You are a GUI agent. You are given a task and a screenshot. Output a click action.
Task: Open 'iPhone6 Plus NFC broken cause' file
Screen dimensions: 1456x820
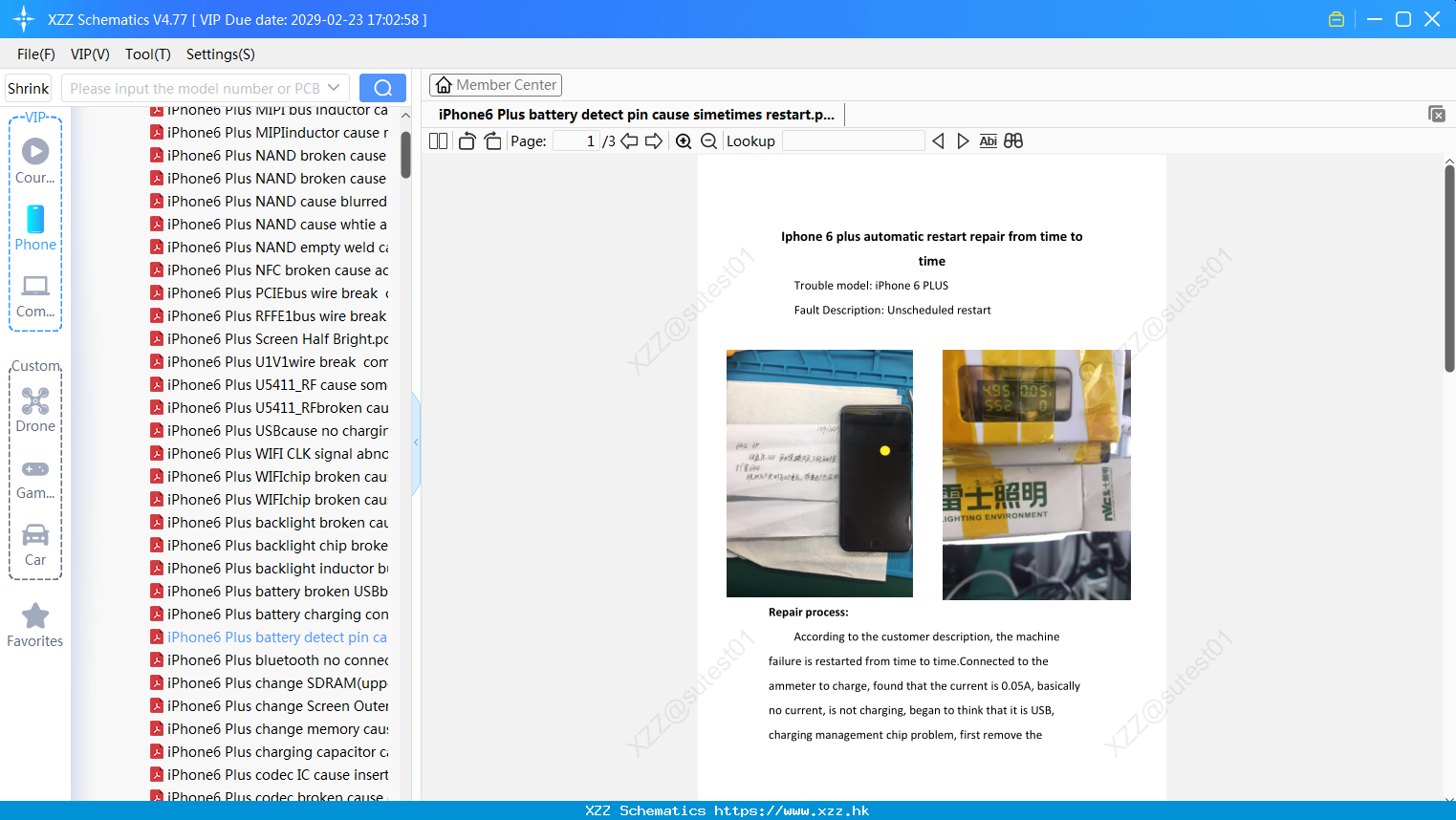click(270, 270)
